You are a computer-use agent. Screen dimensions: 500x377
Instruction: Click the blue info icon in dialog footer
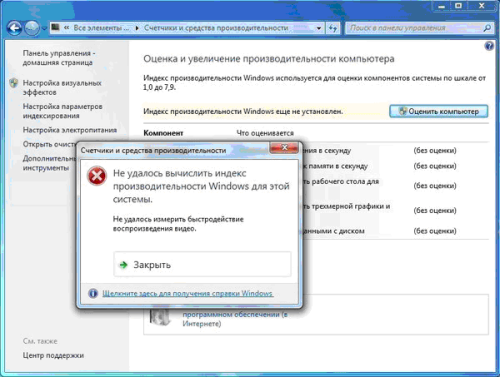(93, 293)
